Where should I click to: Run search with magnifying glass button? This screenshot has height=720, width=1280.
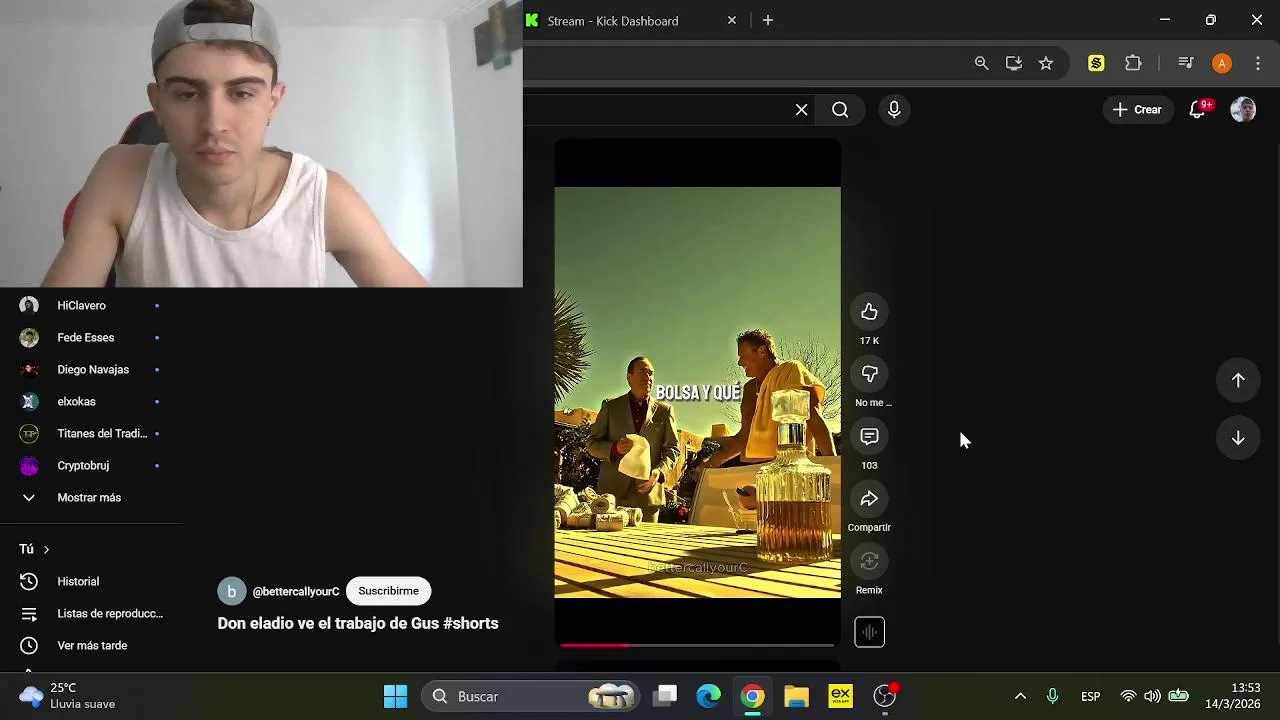[x=840, y=110]
